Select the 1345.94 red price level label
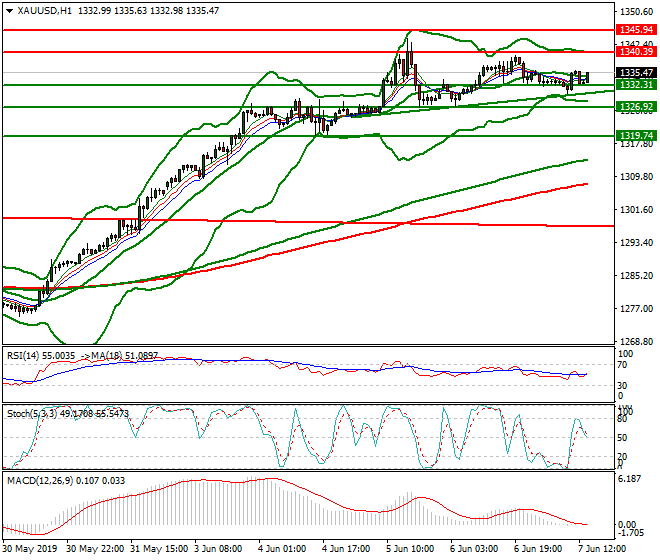Image resolution: width=660 pixels, height=560 pixels. tap(636, 30)
